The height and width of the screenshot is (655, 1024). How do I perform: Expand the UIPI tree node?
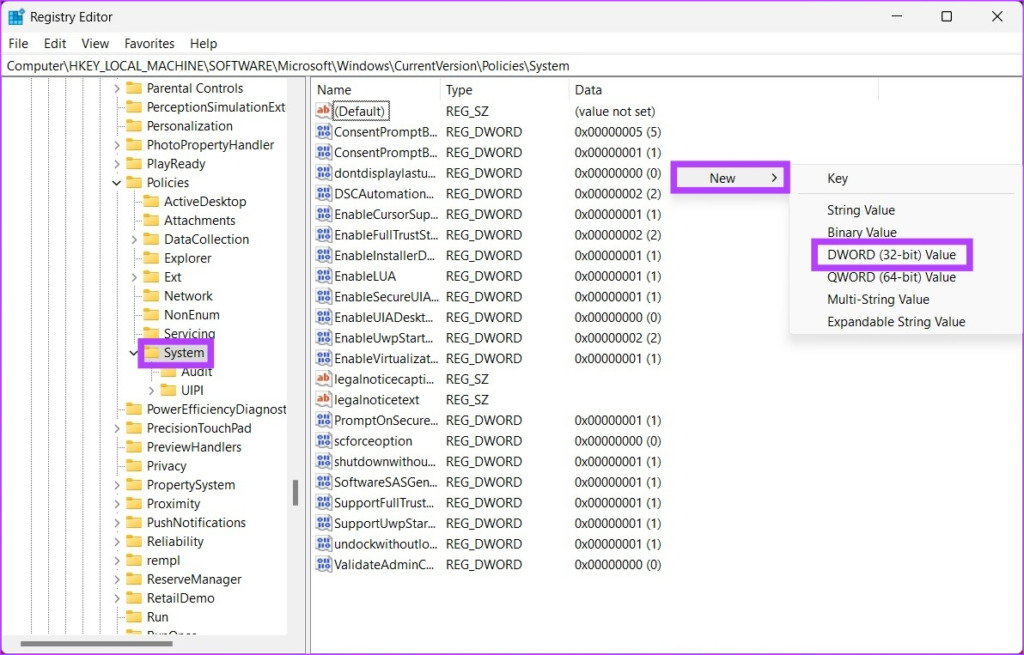click(152, 391)
